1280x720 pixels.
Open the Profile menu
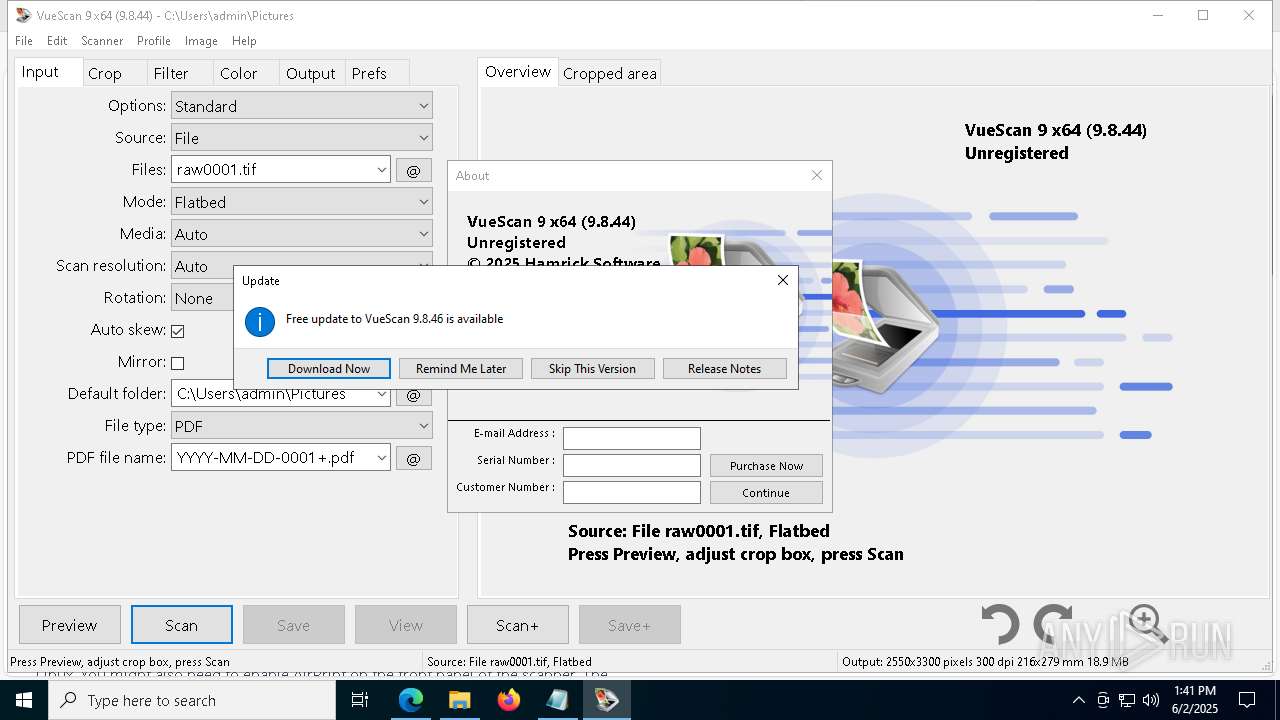click(154, 41)
